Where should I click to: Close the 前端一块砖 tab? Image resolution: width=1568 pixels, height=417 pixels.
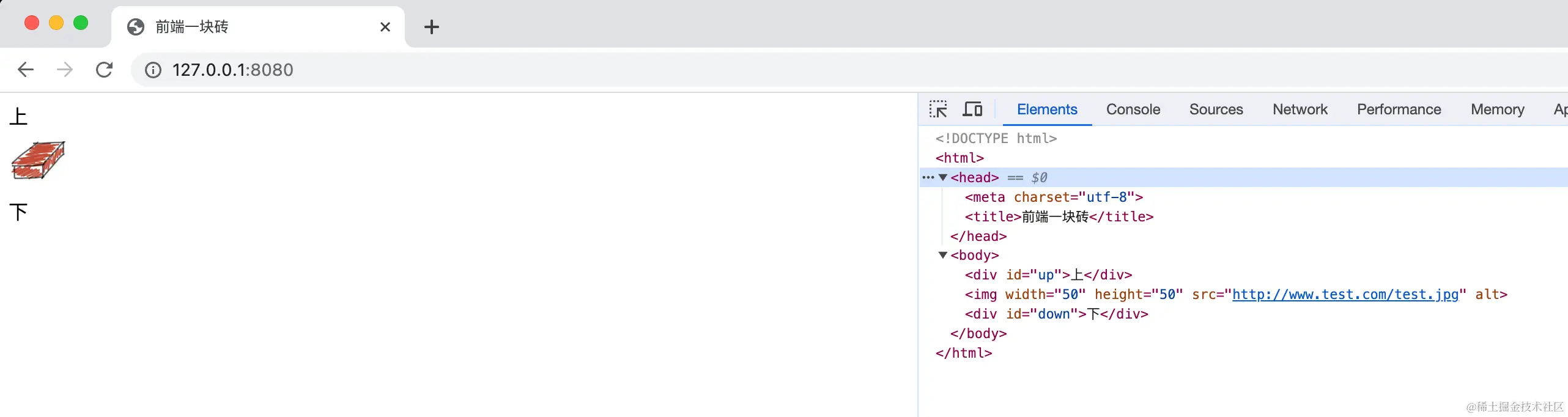tap(385, 27)
